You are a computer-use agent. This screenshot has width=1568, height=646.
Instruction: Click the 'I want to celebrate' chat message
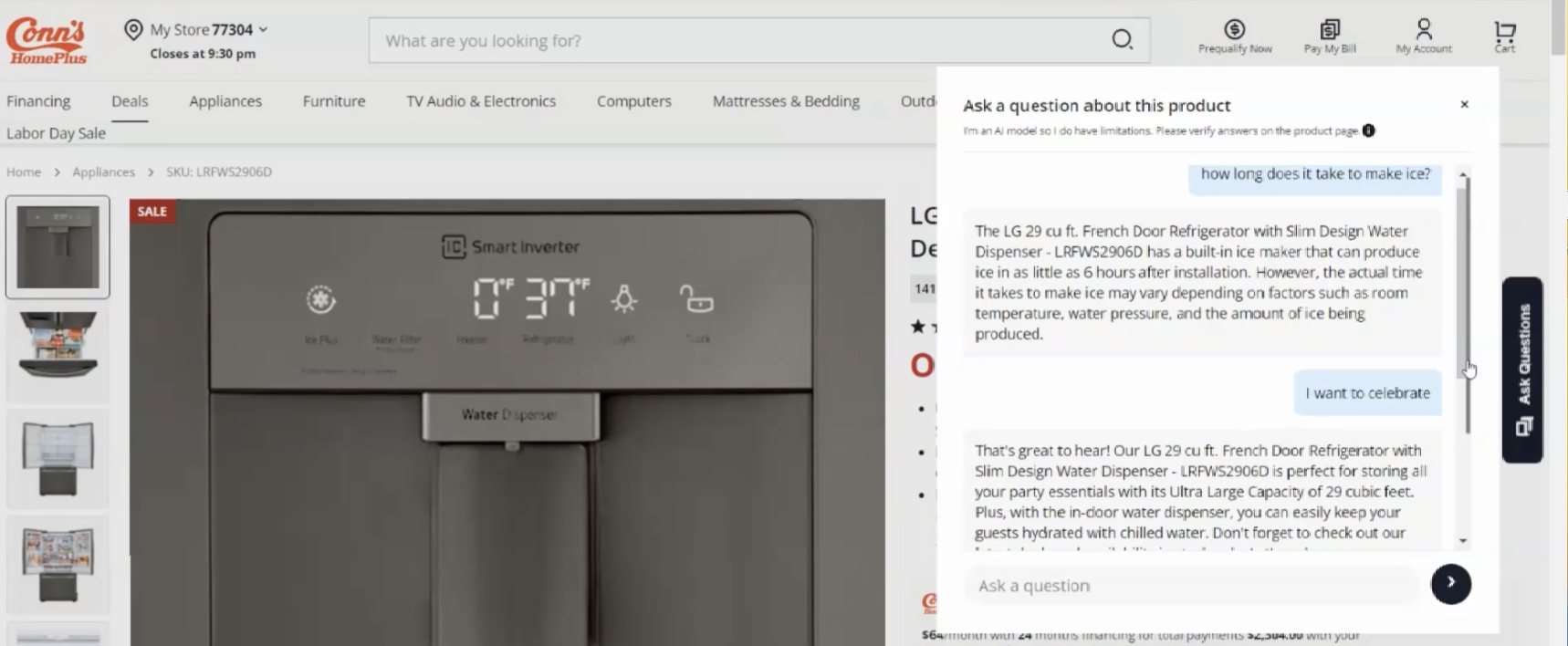(x=1367, y=393)
